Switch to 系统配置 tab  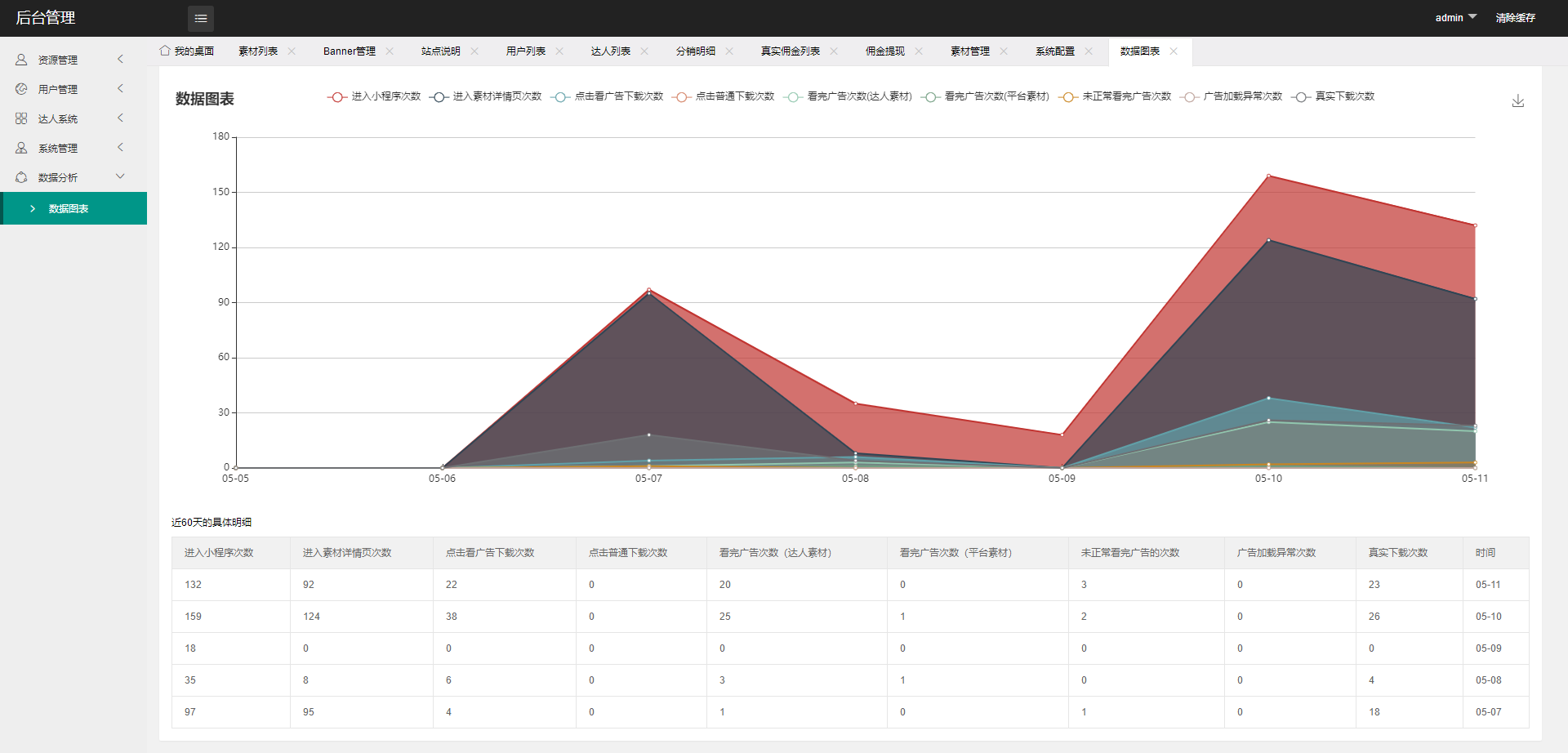(1055, 51)
